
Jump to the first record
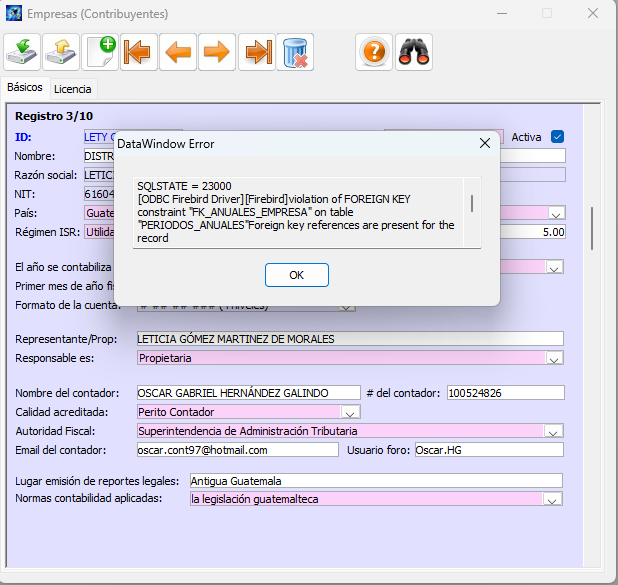tap(139, 52)
